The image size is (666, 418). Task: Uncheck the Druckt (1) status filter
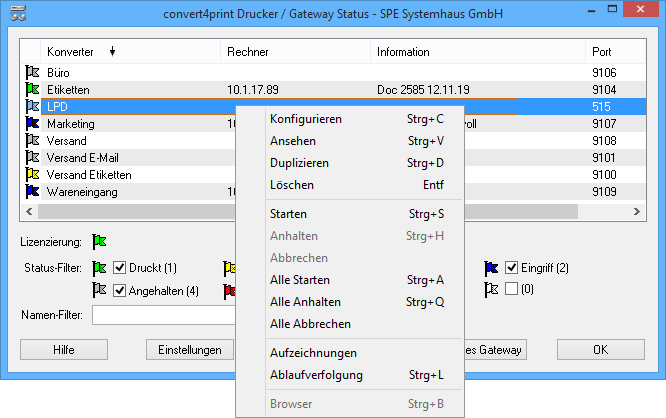120,268
